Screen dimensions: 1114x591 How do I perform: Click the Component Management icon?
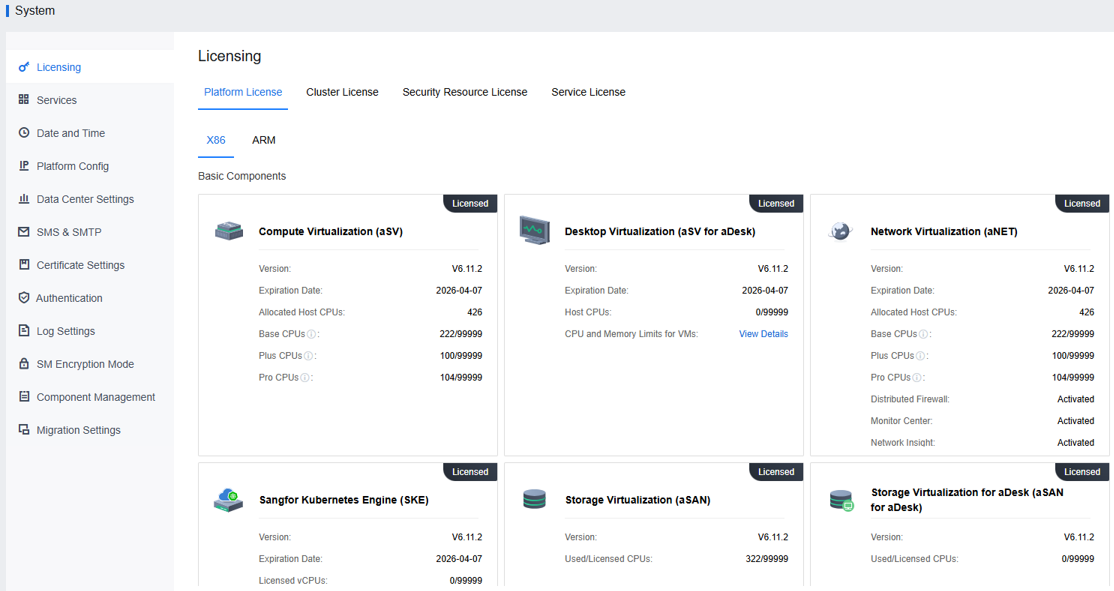(x=24, y=396)
